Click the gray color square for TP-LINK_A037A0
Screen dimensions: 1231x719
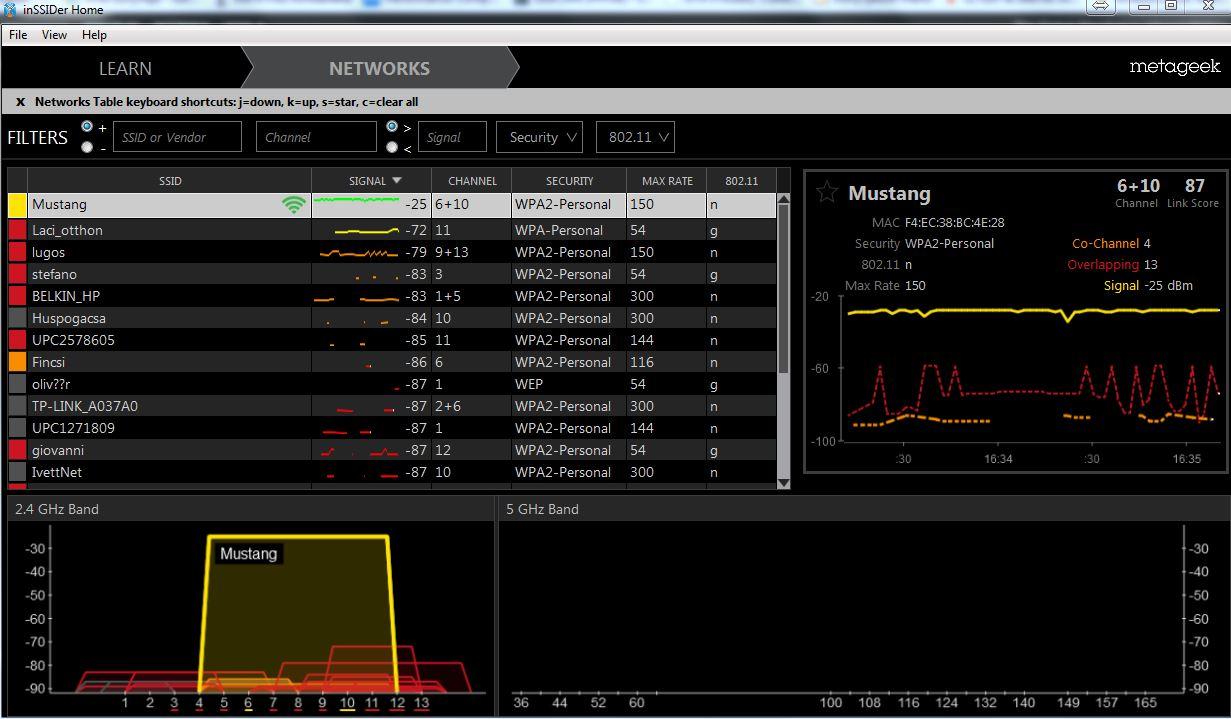(x=17, y=406)
